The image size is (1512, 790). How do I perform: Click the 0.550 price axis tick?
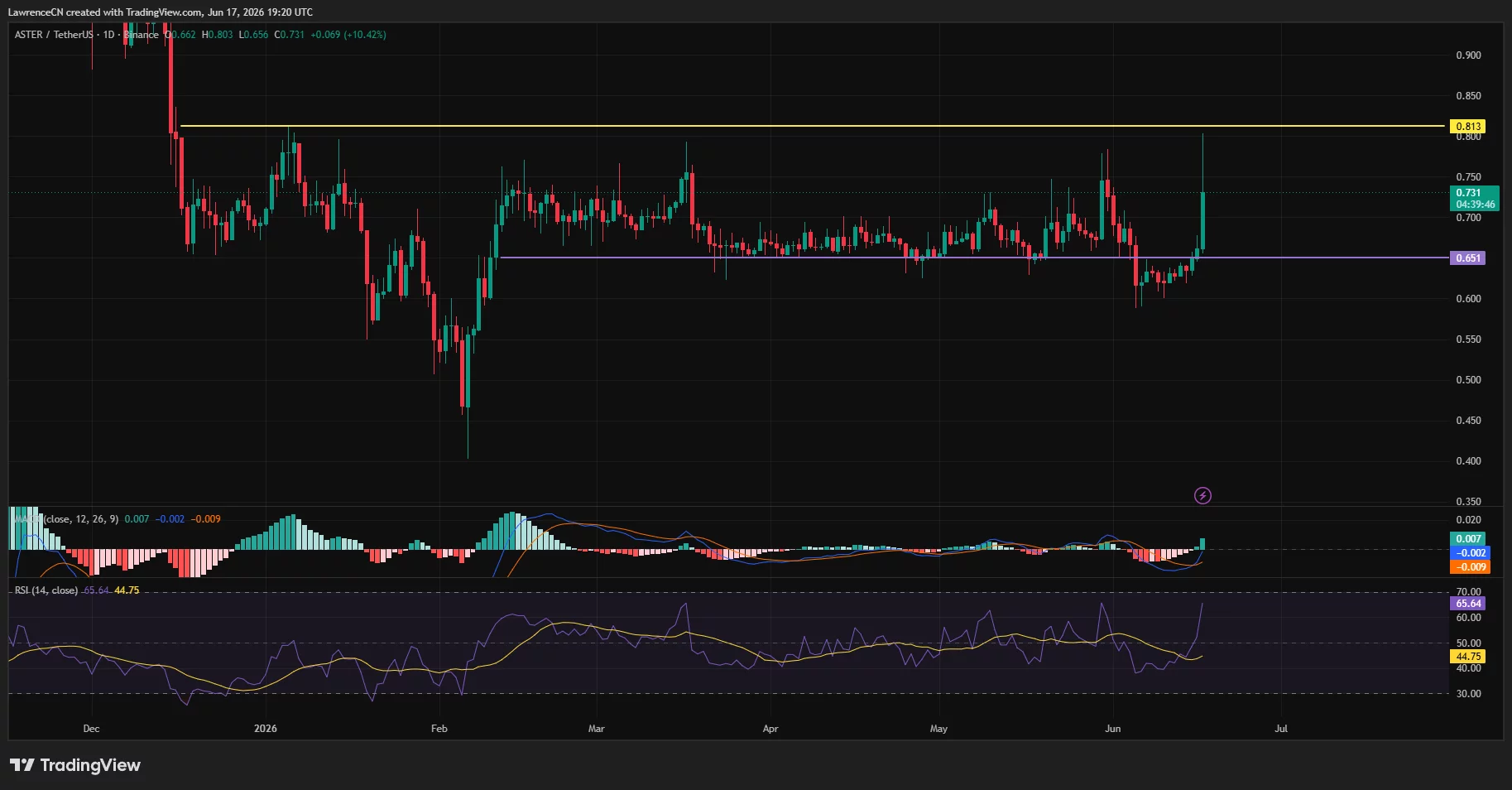pyautogui.click(x=1468, y=340)
